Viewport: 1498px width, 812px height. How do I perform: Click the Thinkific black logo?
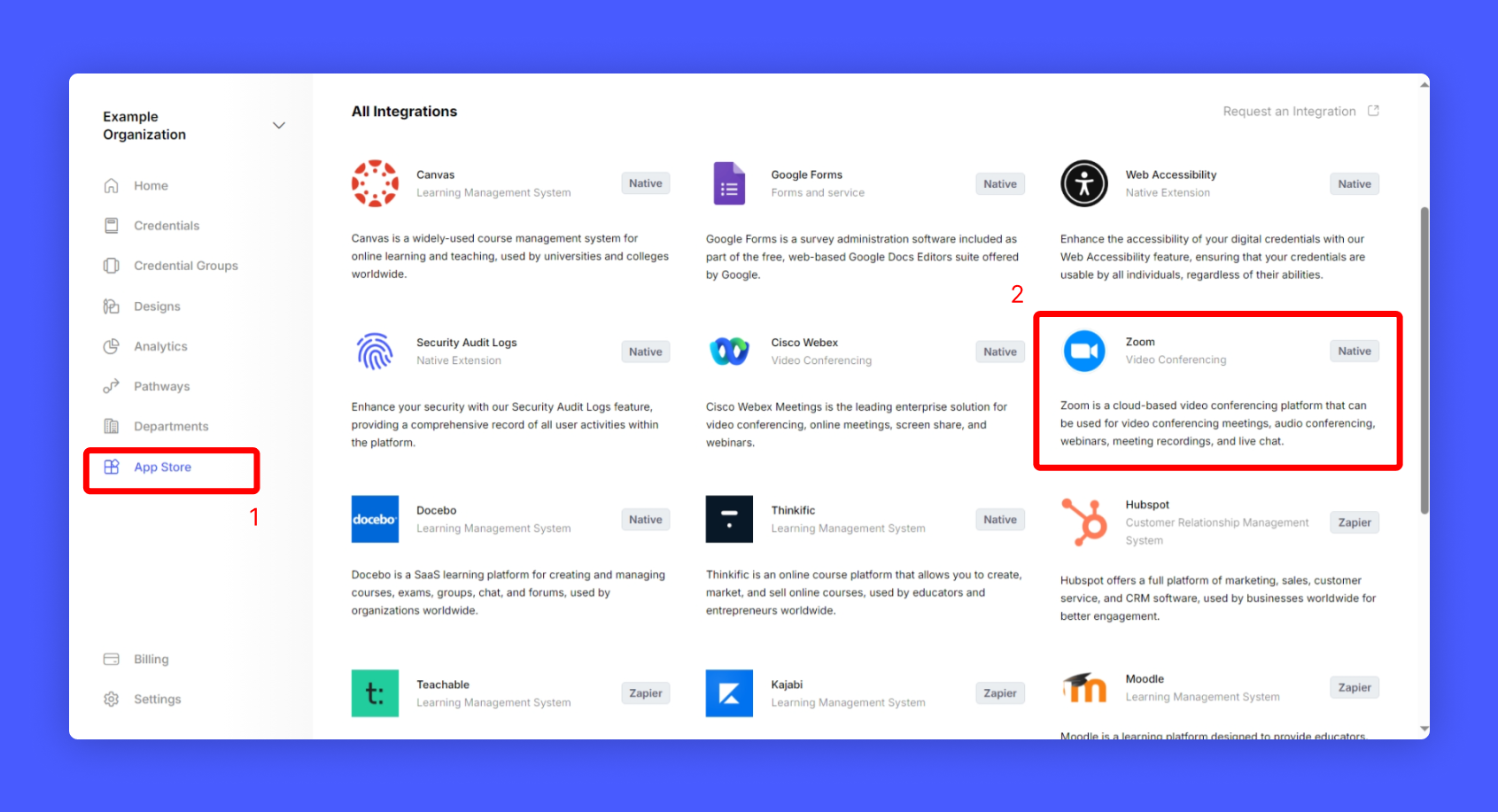click(x=729, y=519)
